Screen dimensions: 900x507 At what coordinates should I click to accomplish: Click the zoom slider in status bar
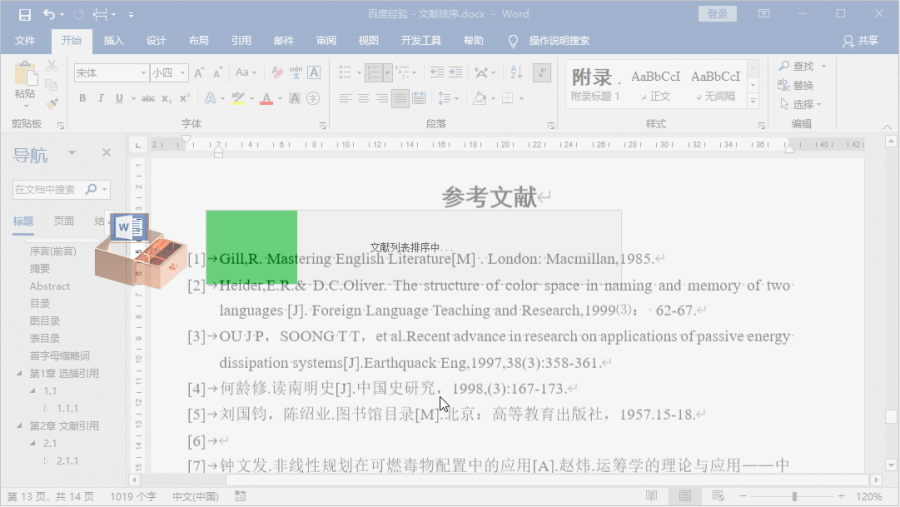795,496
